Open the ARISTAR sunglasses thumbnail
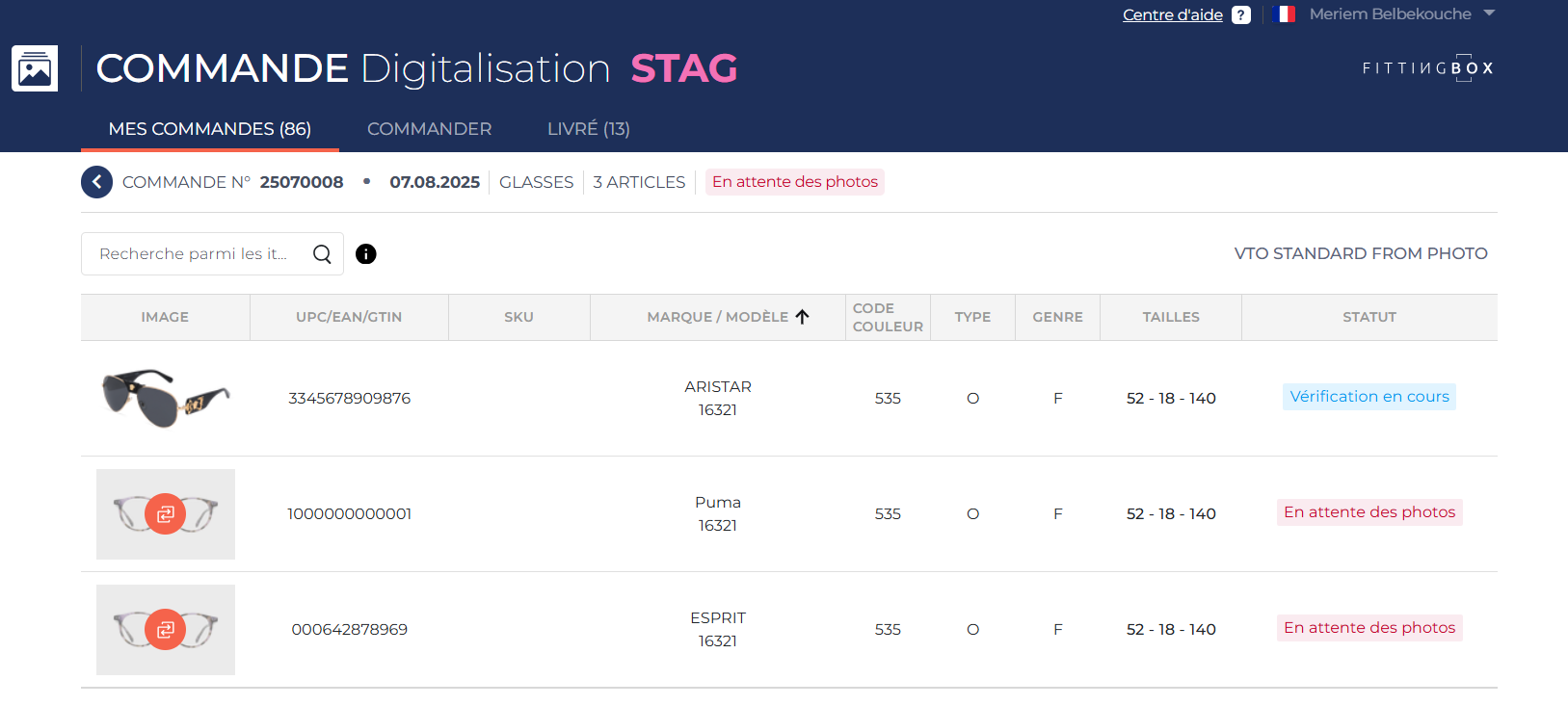This screenshot has width=1568, height=706. point(166,398)
